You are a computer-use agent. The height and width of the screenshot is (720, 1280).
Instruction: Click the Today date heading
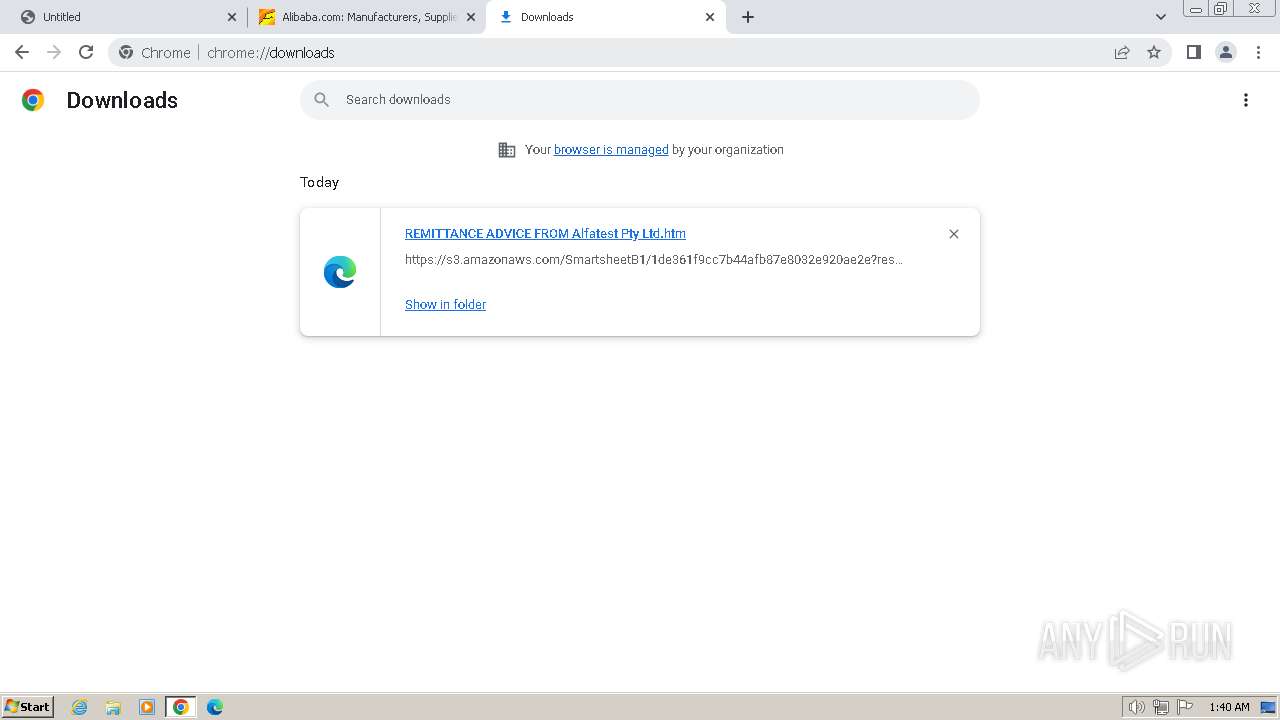tap(319, 182)
